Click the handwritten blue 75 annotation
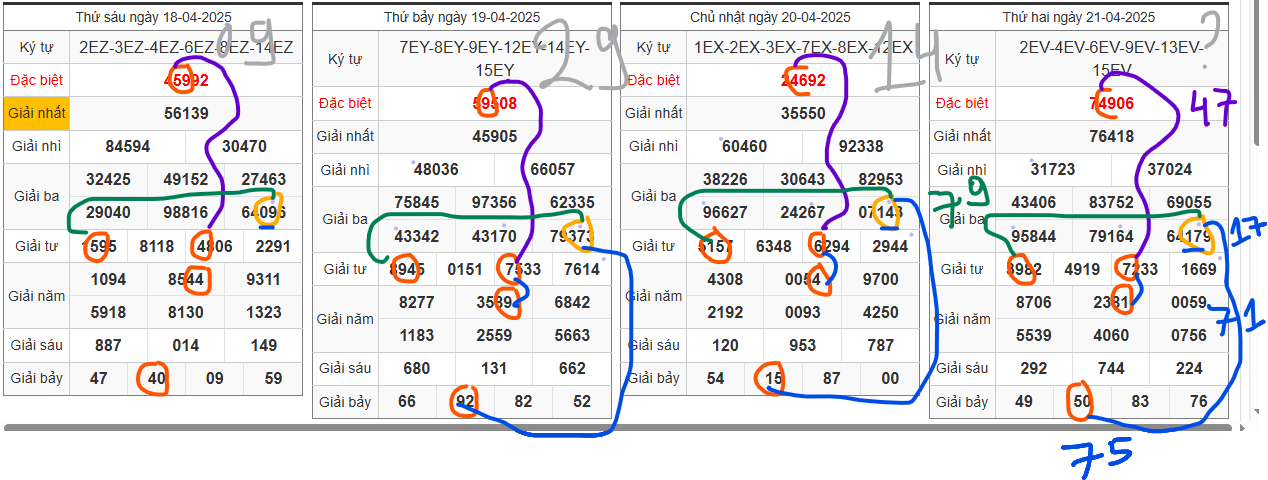 (x=1100, y=455)
